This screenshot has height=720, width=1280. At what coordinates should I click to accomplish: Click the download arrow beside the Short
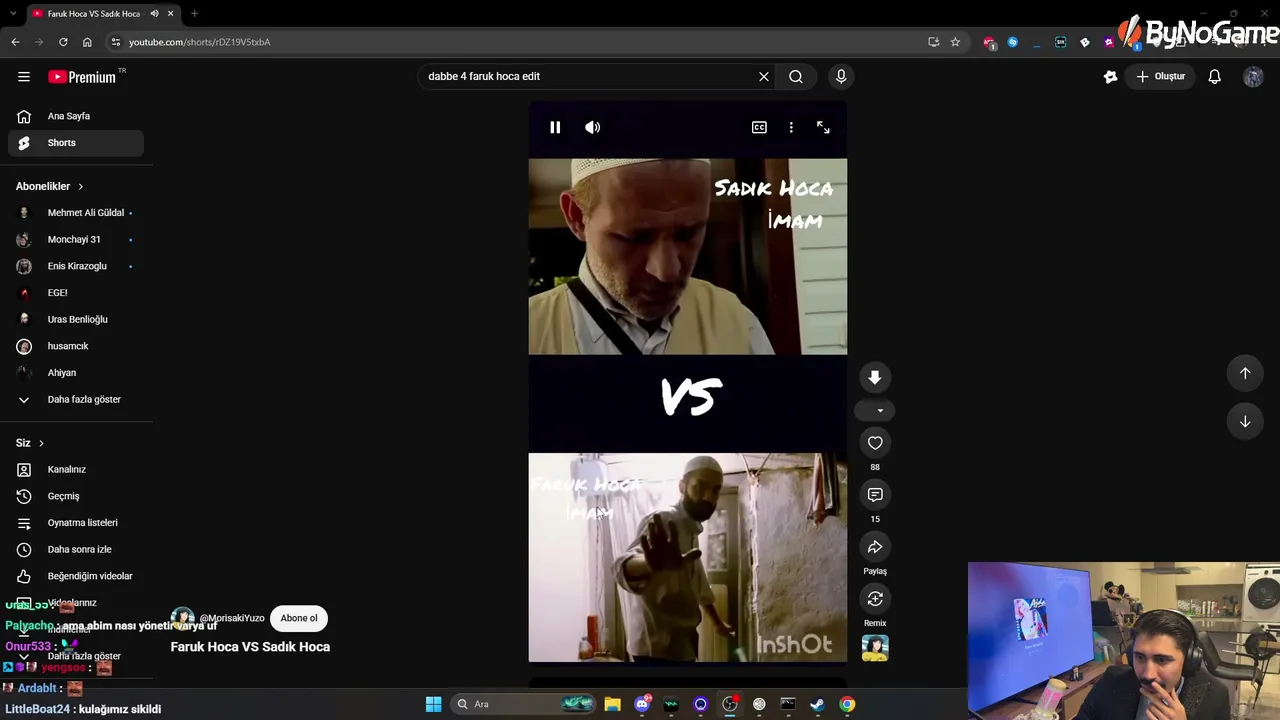(875, 377)
